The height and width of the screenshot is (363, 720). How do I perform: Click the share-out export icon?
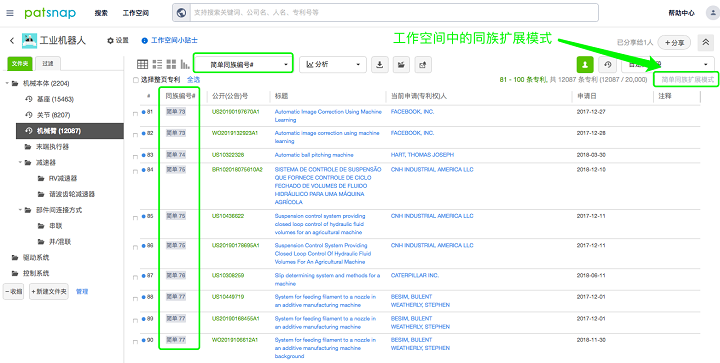point(423,65)
